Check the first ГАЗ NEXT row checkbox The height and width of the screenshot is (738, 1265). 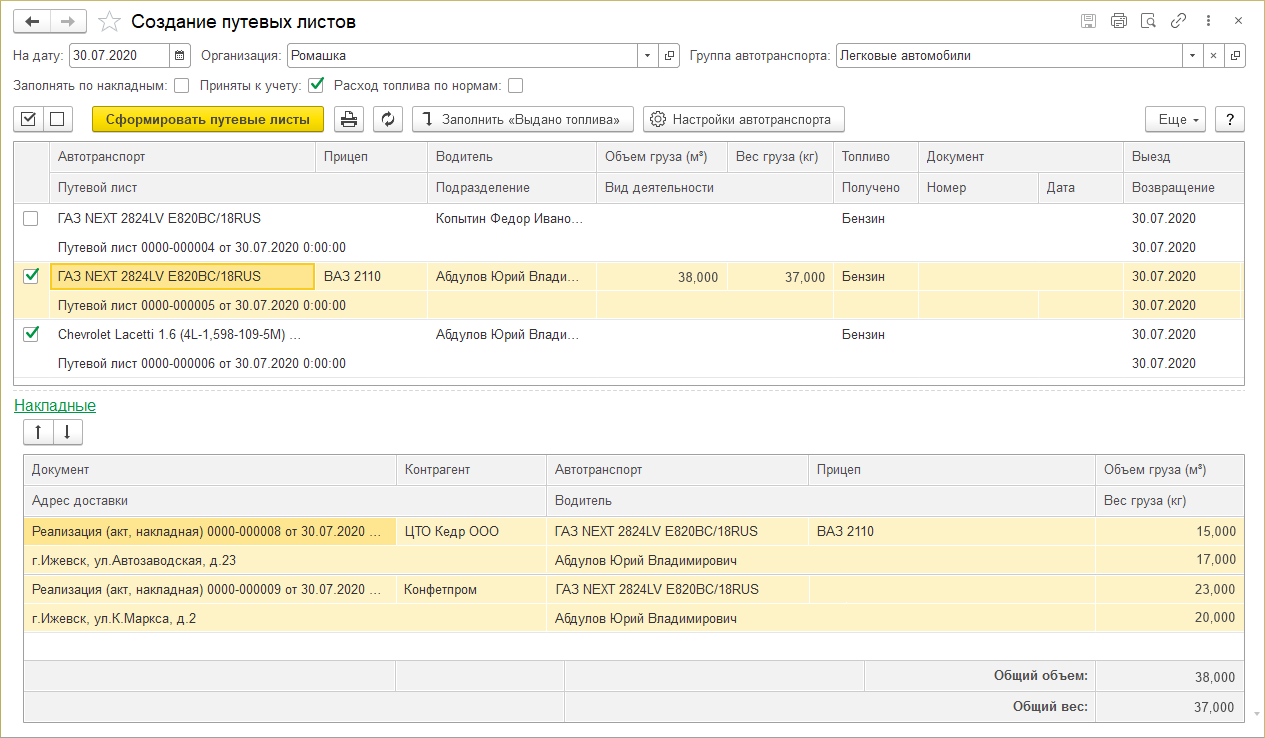pos(31,219)
